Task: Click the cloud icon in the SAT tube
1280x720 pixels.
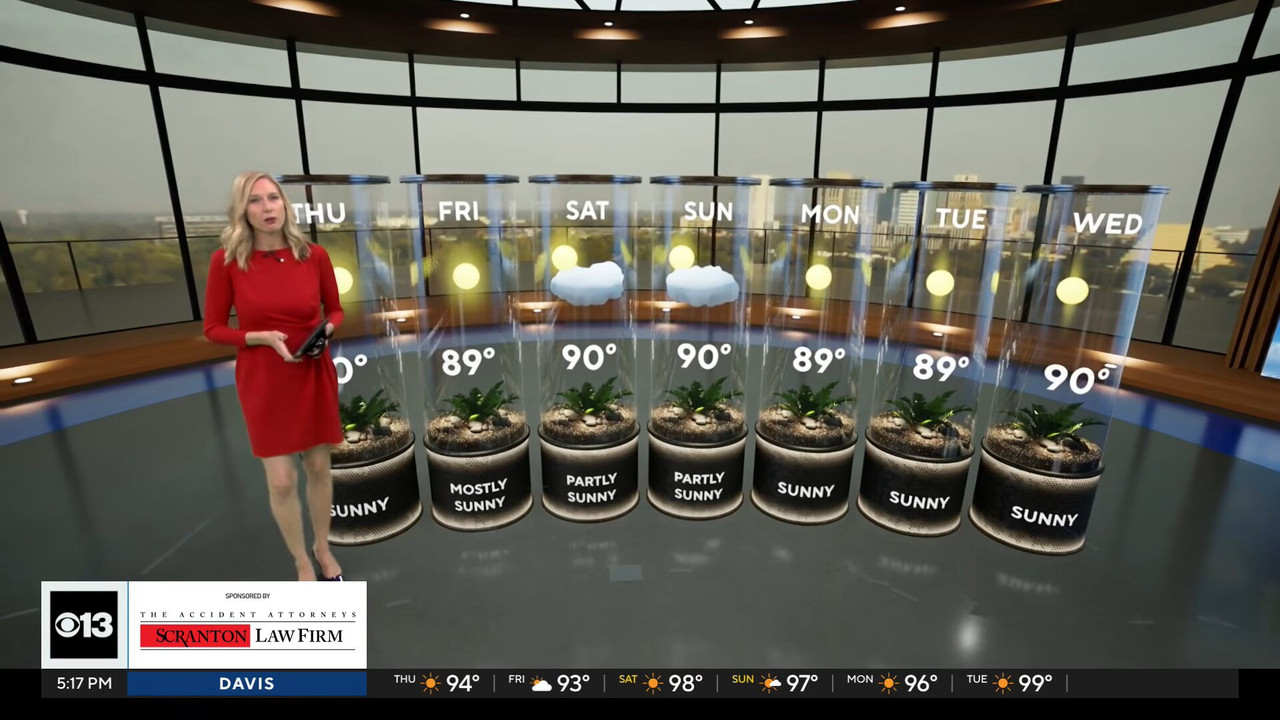Action: coord(588,282)
